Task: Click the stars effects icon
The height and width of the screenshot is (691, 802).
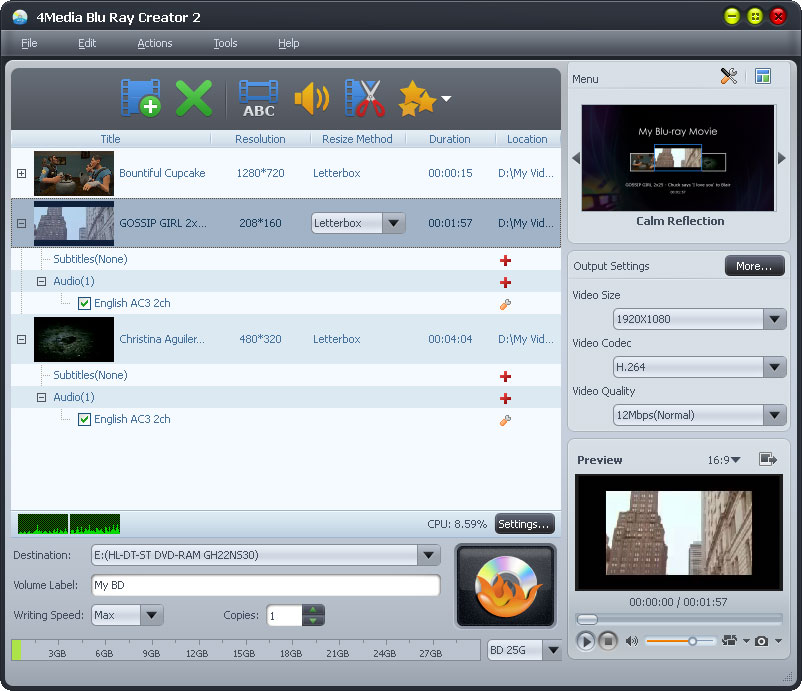Action: [x=417, y=98]
